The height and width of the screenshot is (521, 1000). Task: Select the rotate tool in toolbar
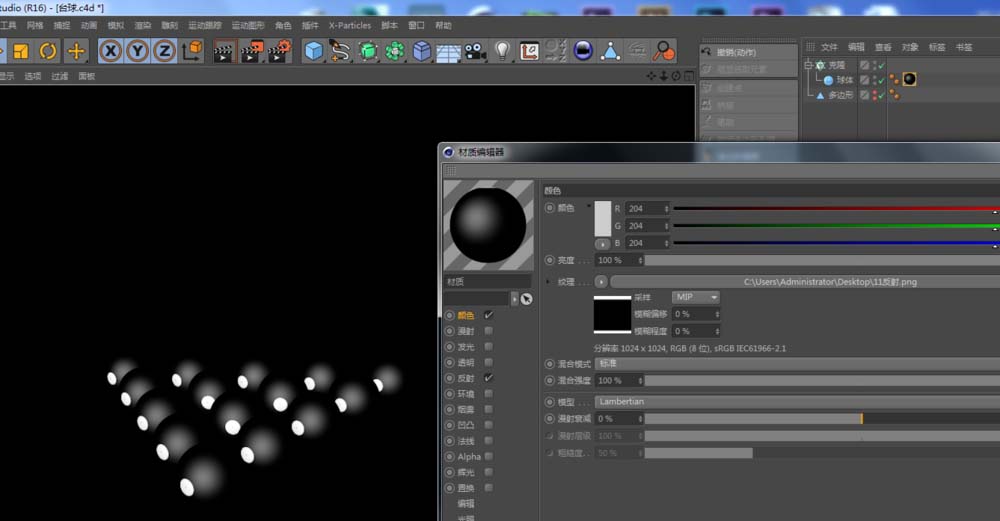pos(48,51)
